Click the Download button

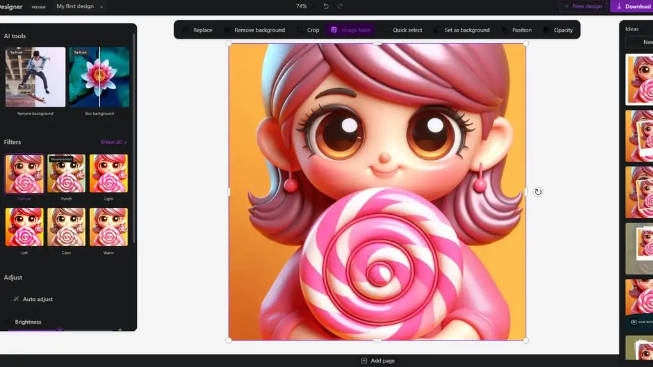(x=633, y=6)
